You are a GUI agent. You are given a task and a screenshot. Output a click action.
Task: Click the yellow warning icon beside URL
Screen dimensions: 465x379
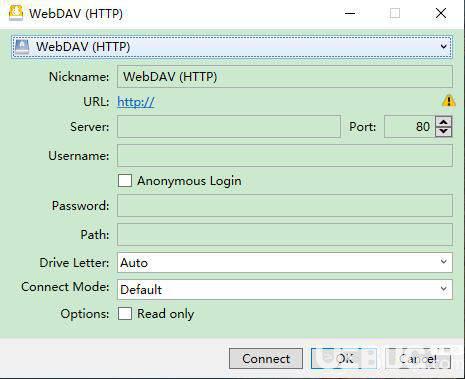449,101
